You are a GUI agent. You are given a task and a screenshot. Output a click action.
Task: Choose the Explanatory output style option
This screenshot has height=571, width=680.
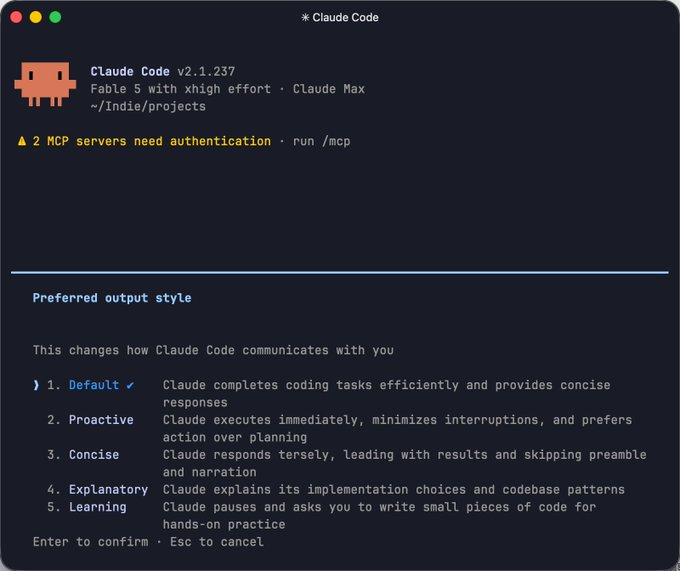(x=108, y=489)
